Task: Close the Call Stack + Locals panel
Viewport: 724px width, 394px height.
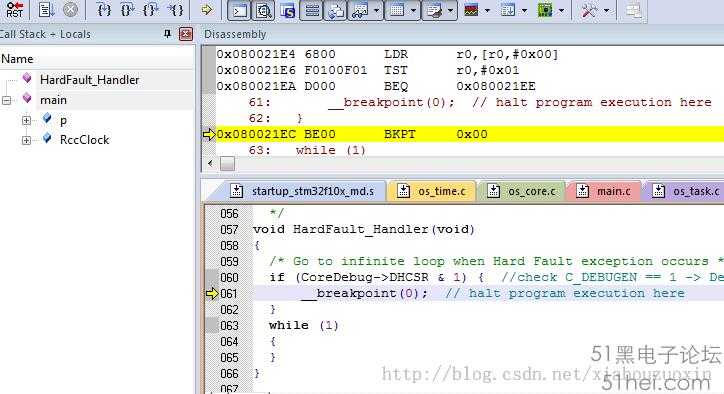Action: tap(186, 34)
